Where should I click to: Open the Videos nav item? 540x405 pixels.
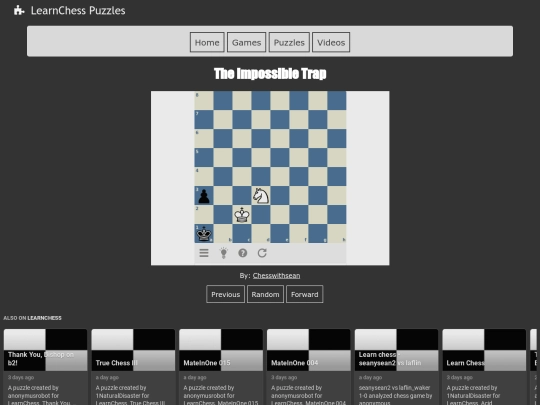click(331, 42)
